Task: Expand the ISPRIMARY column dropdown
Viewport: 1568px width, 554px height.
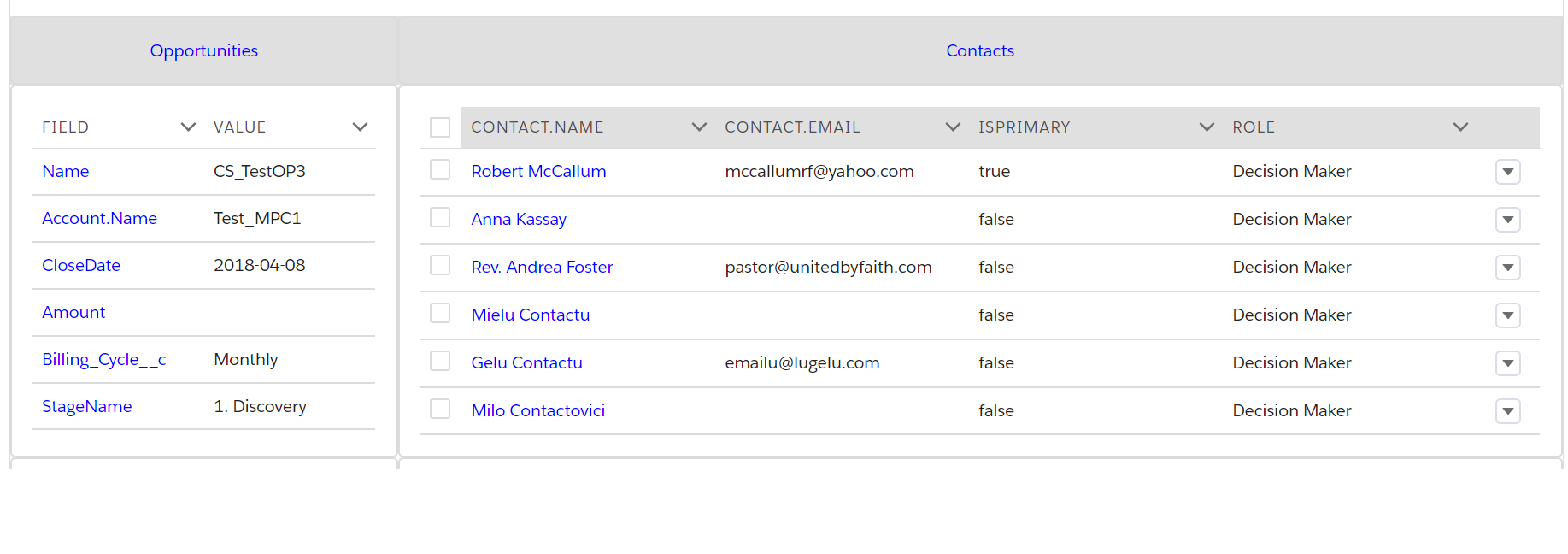Action: [1207, 127]
